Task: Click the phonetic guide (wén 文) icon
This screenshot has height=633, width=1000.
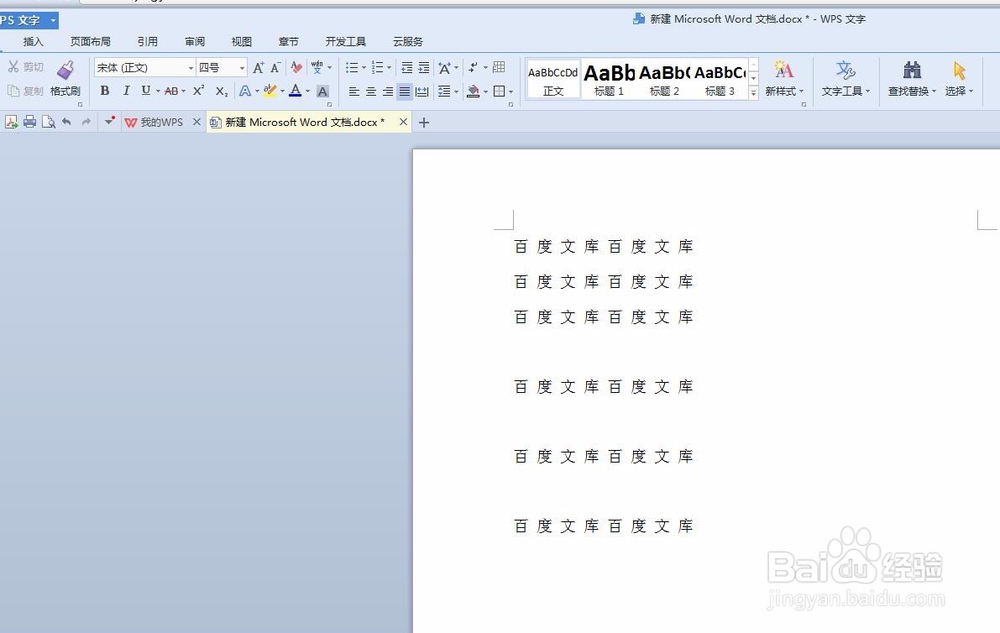Action: click(x=317, y=68)
